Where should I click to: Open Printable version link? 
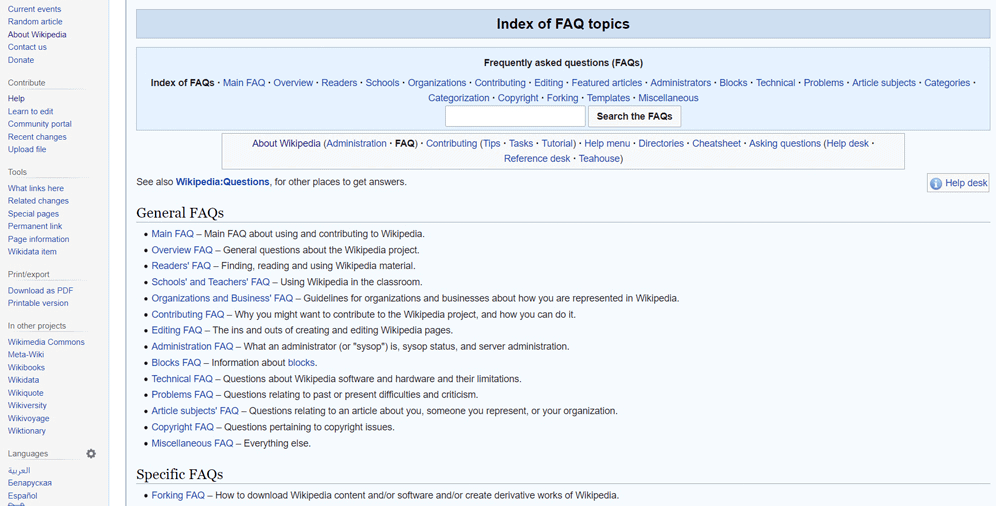38,303
